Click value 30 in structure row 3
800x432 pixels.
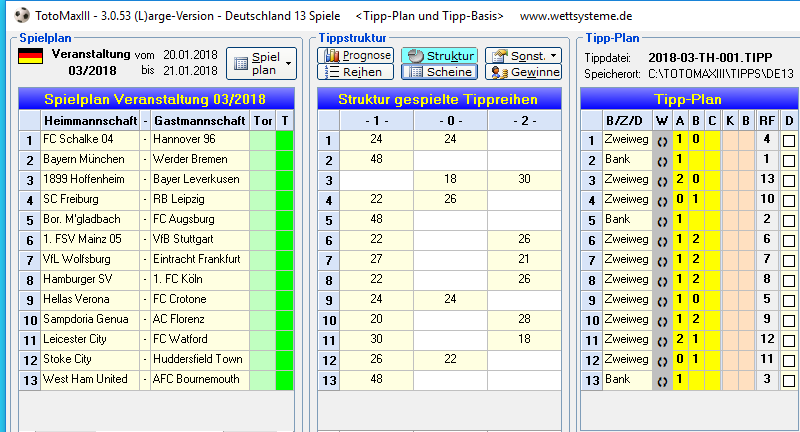(x=524, y=180)
